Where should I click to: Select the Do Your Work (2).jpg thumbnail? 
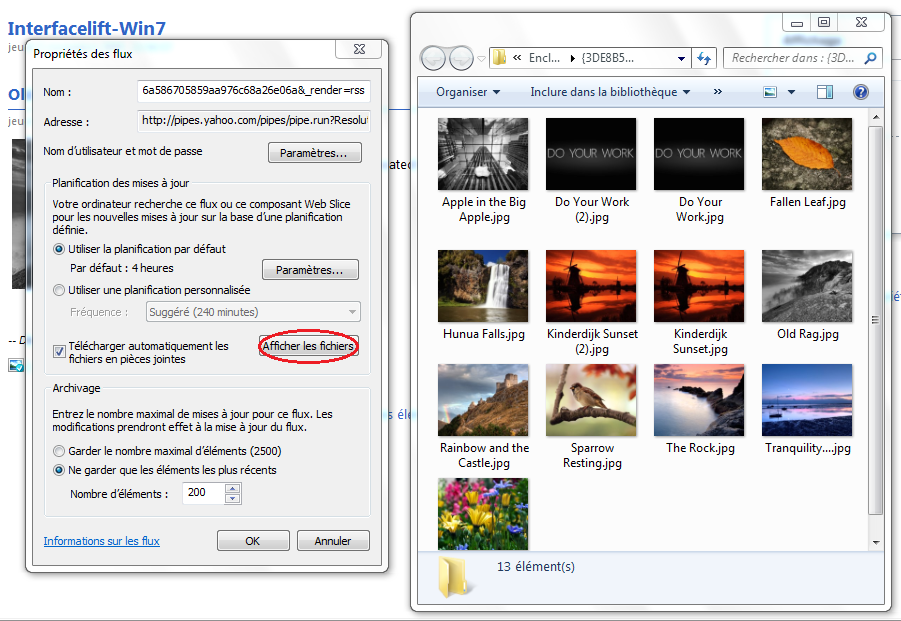coord(591,154)
